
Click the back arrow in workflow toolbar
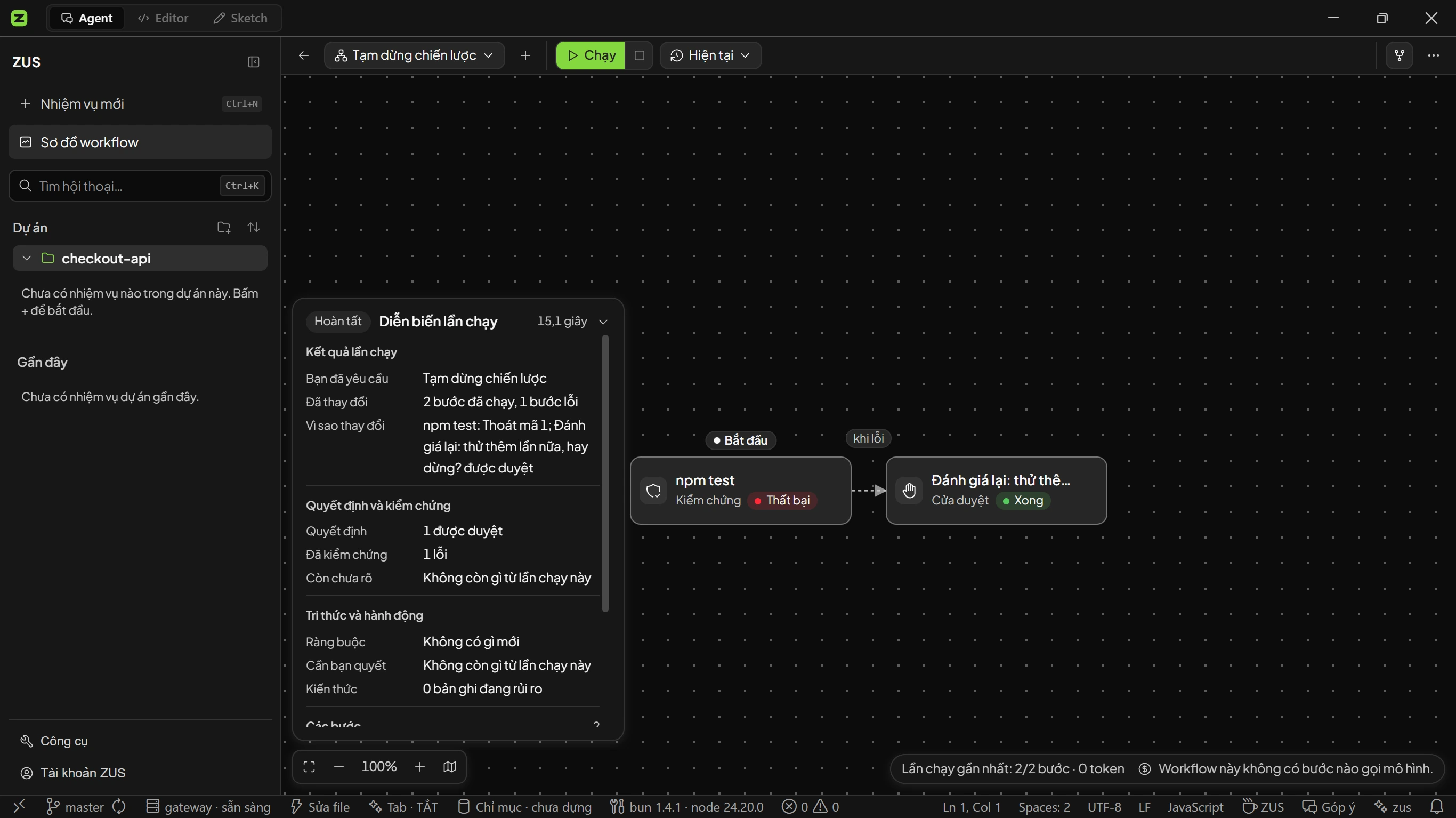pyautogui.click(x=304, y=55)
